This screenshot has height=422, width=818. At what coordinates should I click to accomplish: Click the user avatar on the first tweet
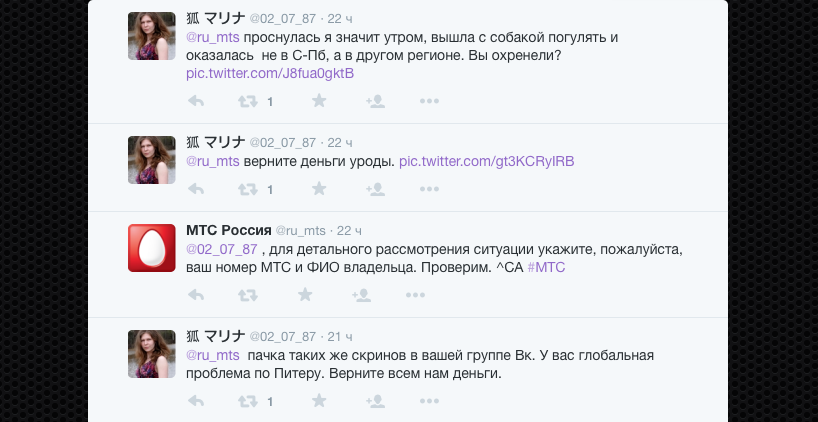[152, 37]
